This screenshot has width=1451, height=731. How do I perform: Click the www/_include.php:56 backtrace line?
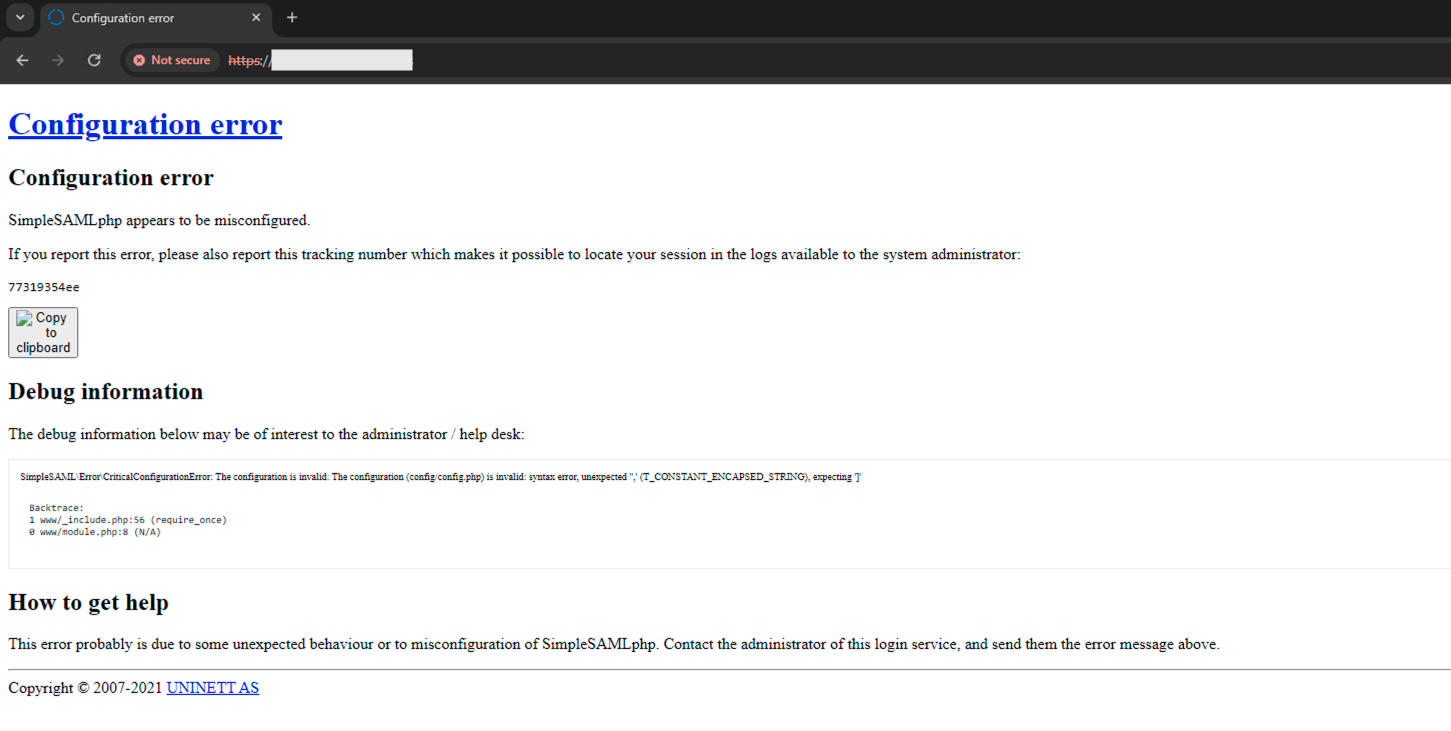click(128, 520)
